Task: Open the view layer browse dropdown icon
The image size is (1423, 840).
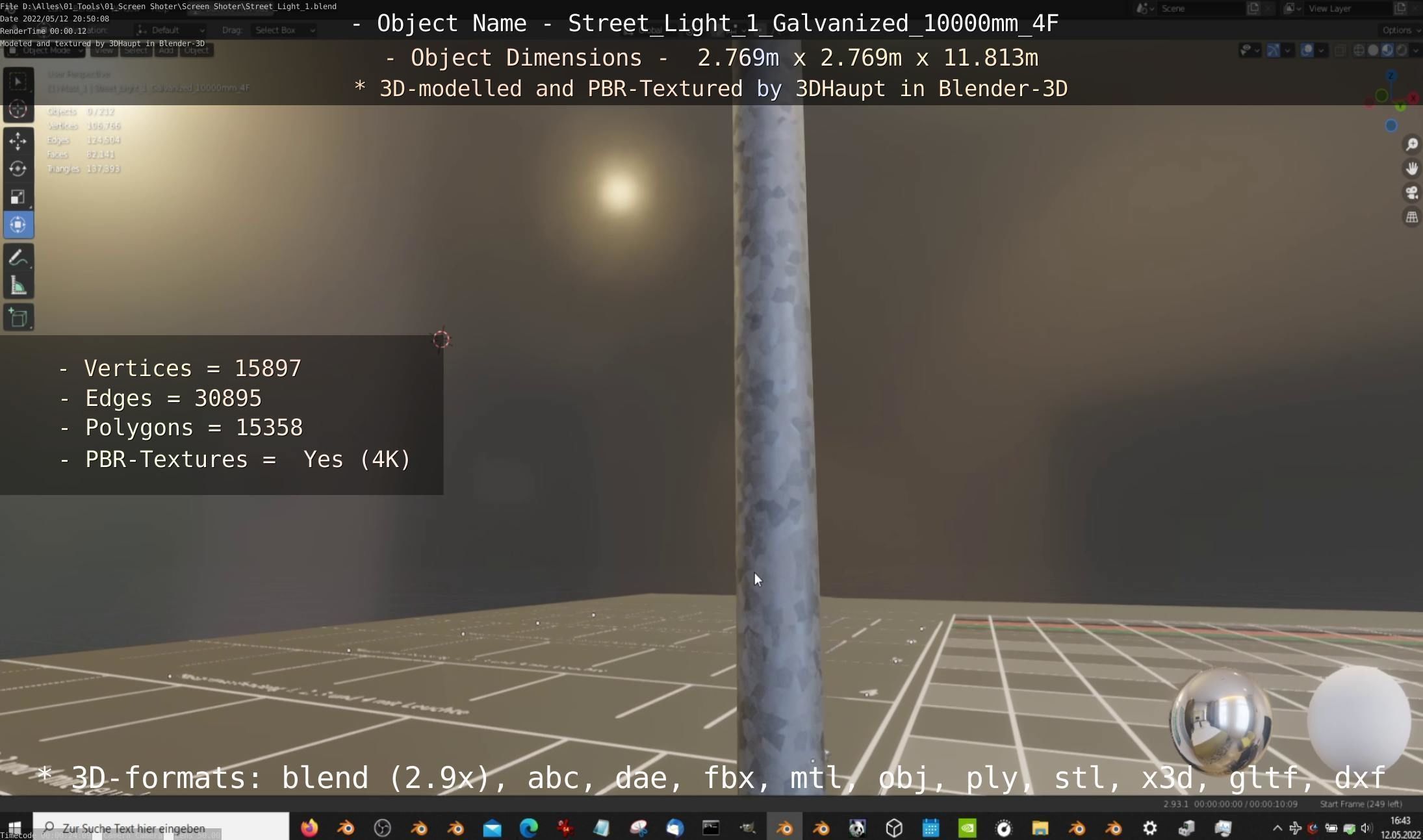Action: [1292, 8]
